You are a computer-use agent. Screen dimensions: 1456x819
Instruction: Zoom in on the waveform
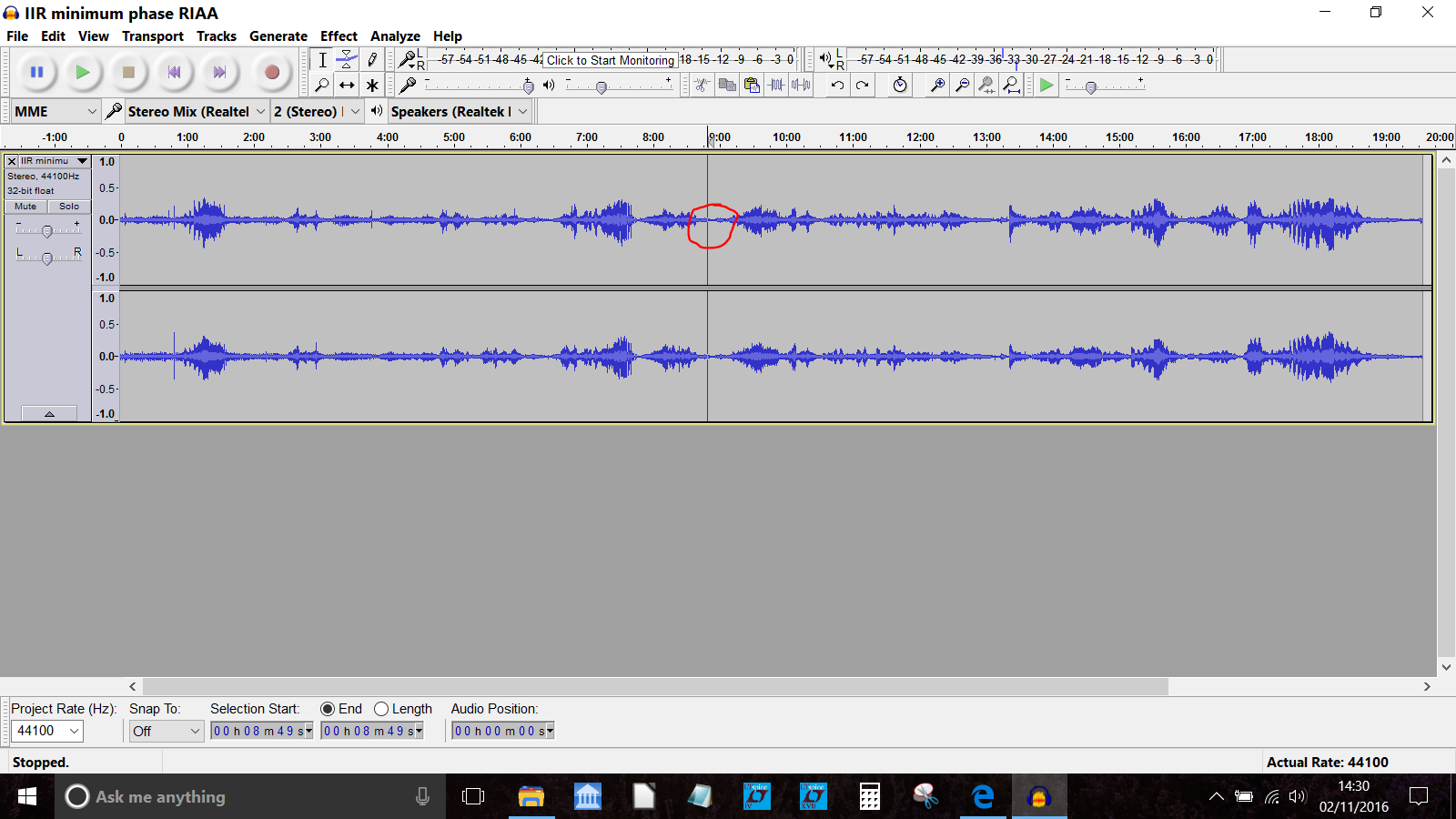(x=937, y=85)
